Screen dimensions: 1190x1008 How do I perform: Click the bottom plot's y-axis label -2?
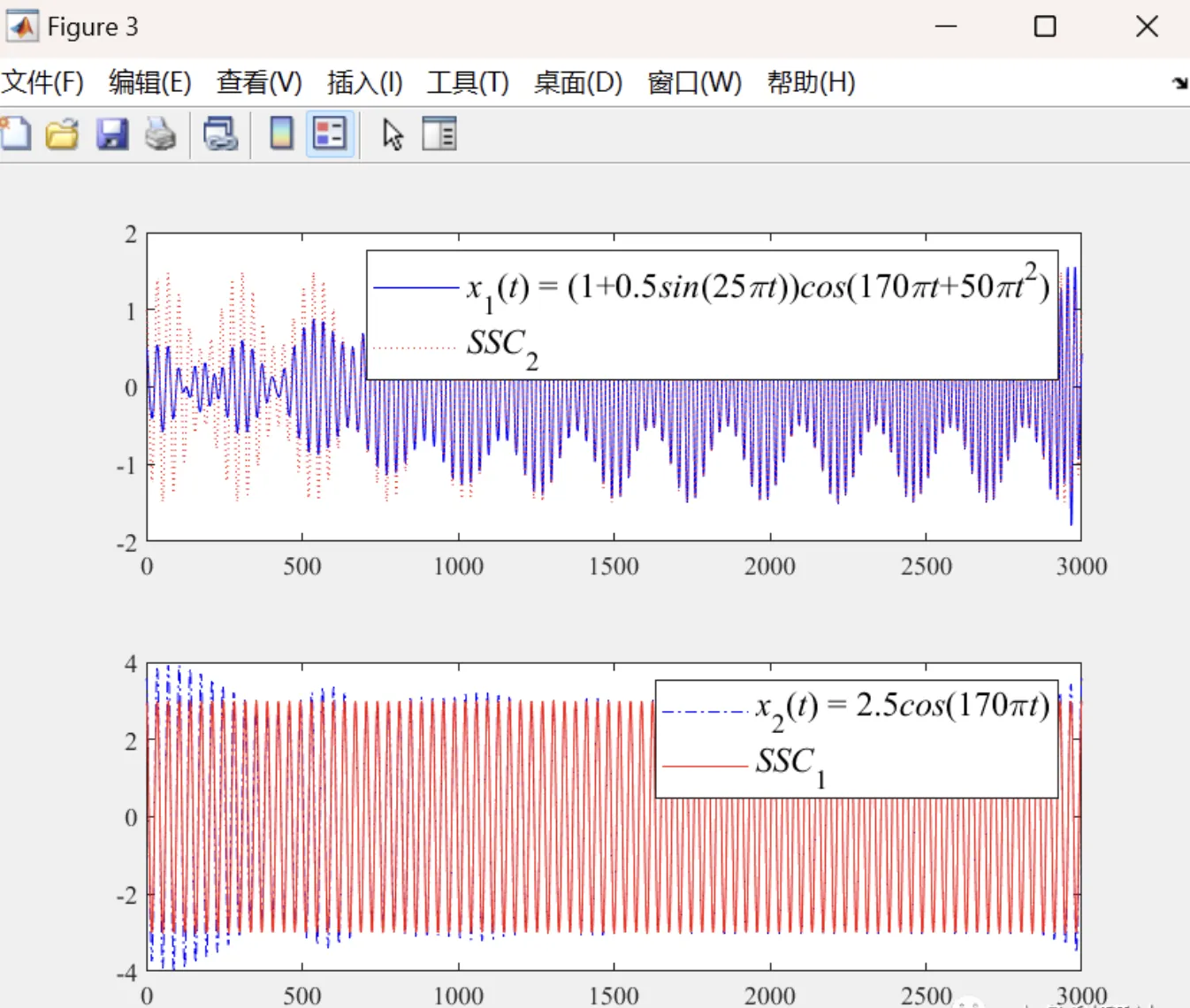pyautogui.click(x=127, y=895)
